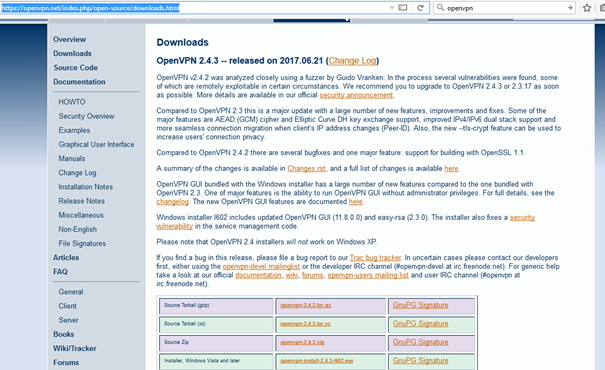Open the HOWTO sidebar link

tap(72, 102)
